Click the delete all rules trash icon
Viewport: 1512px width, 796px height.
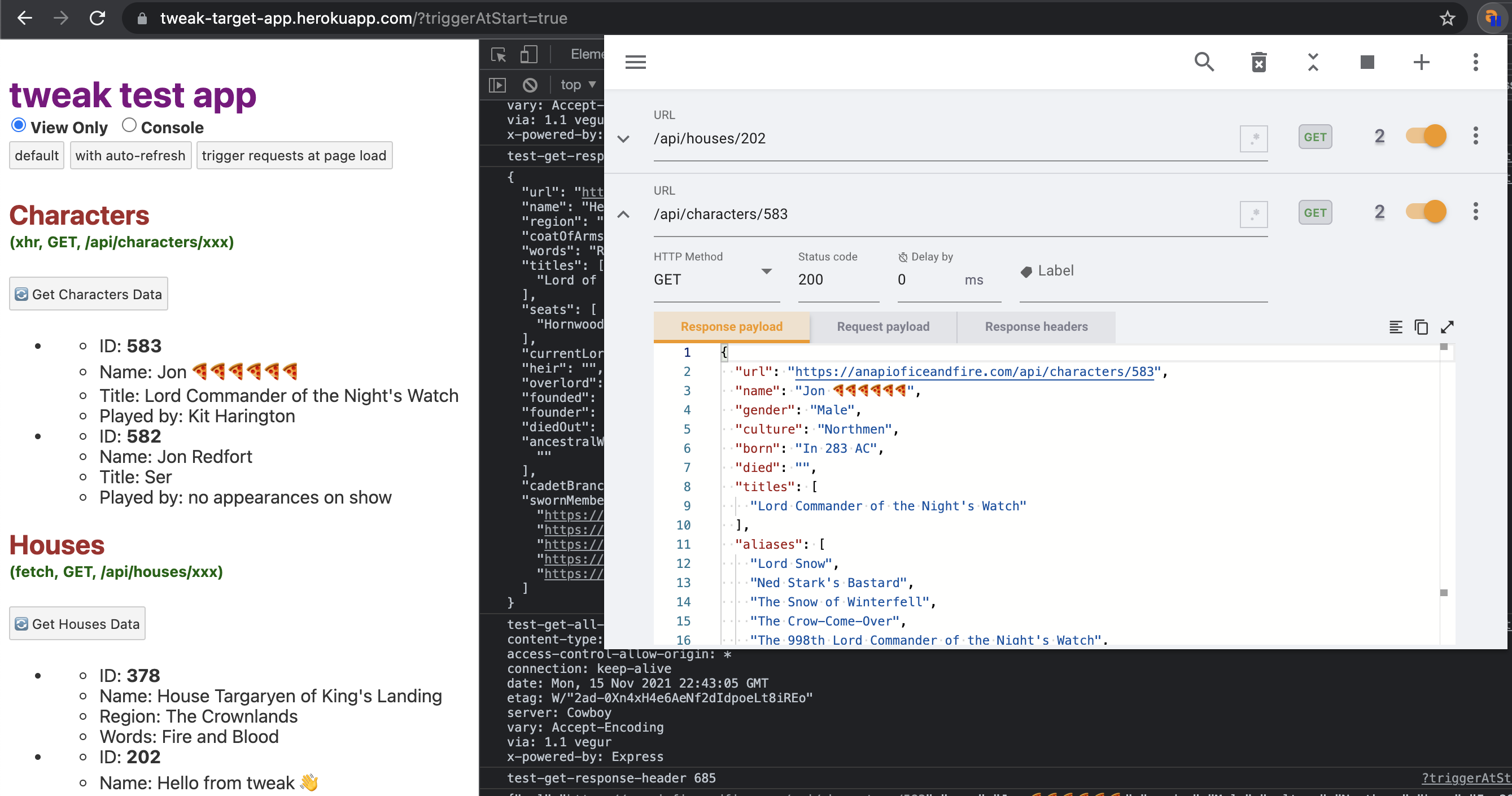(1258, 62)
